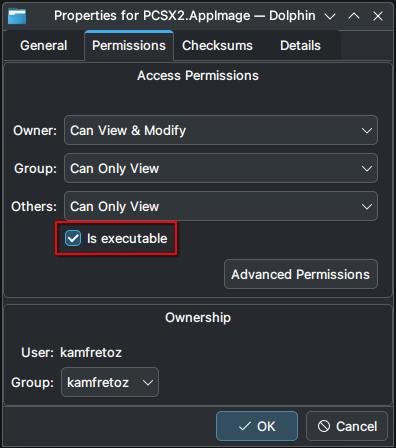
Task: Click the folder icon in the title bar
Action: point(17,16)
